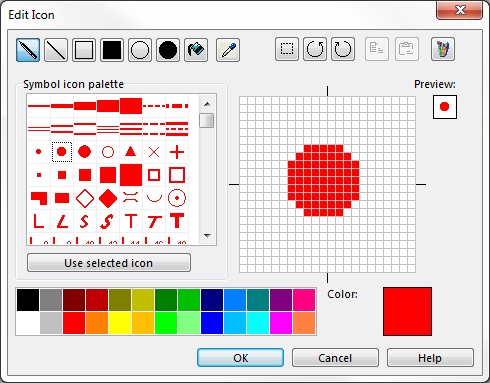This screenshot has height=383, width=490.
Task: Pick the selected medium dot symbol
Action: point(62,152)
